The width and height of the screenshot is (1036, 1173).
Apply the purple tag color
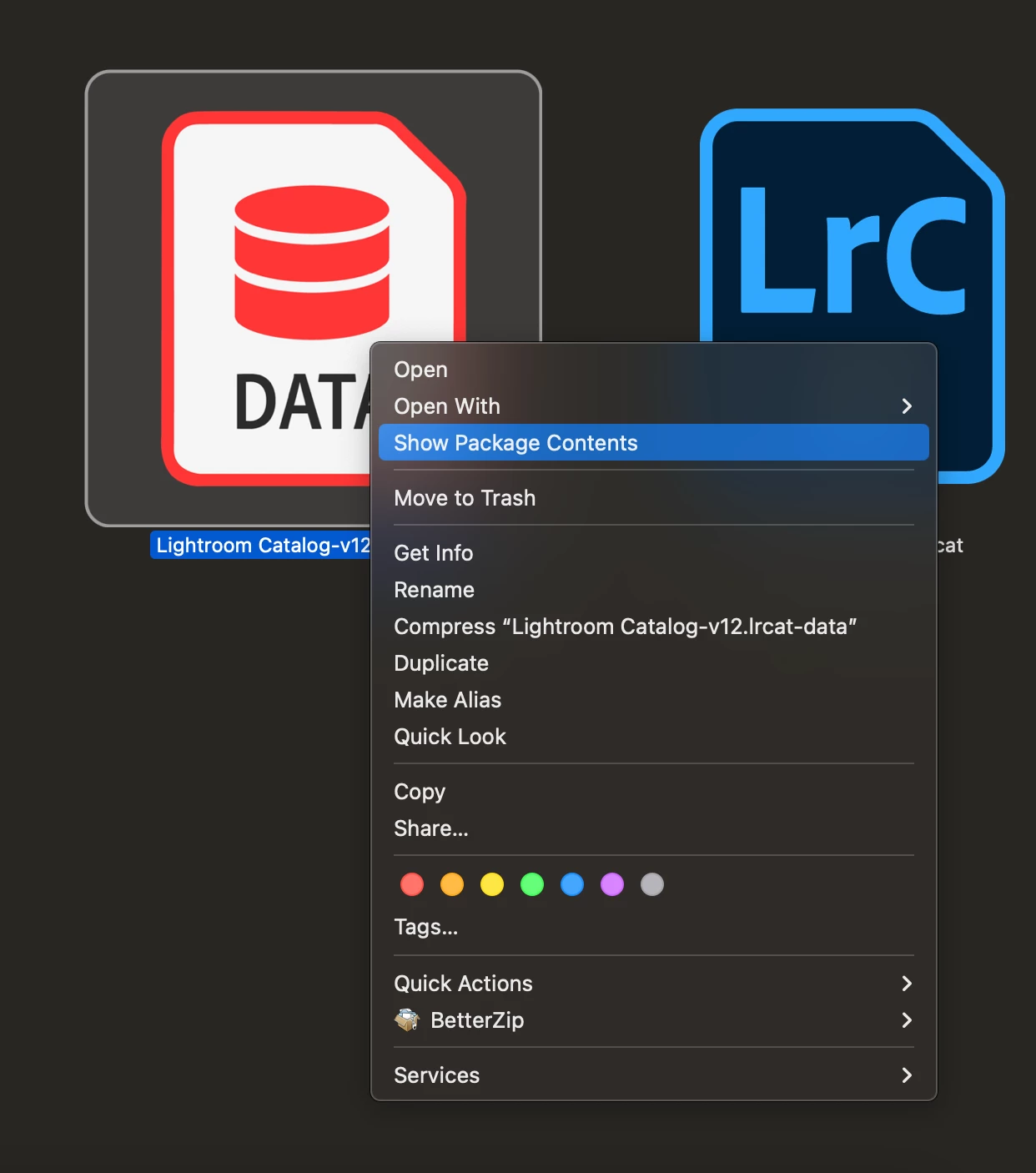(x=612, y=884)
